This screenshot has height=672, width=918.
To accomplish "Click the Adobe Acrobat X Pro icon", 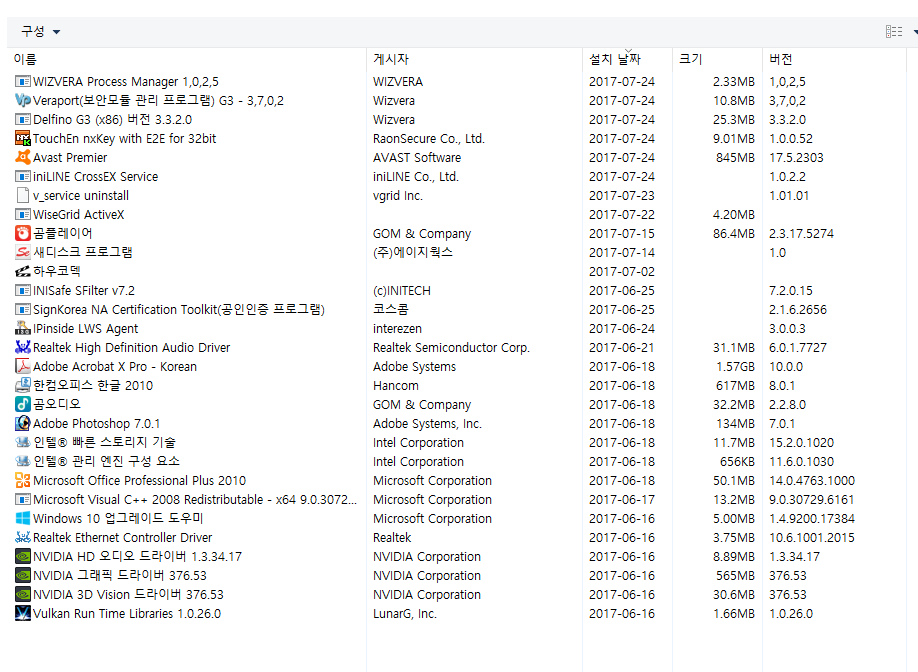I will pos(23,366).
